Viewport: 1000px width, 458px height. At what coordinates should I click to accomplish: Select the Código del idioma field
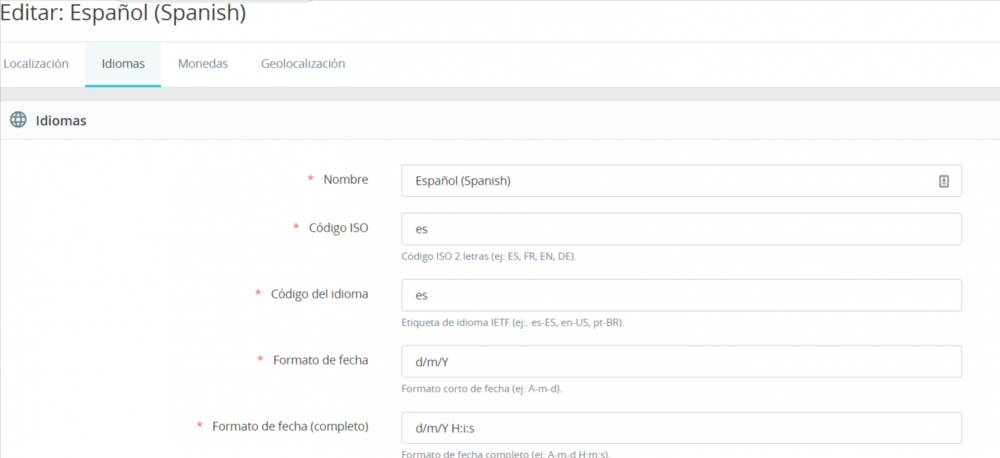click(681, 295)
